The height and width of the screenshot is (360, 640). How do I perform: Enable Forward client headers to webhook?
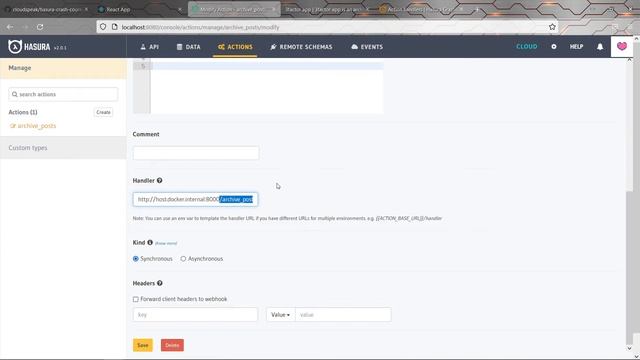[x=136, y=299]
